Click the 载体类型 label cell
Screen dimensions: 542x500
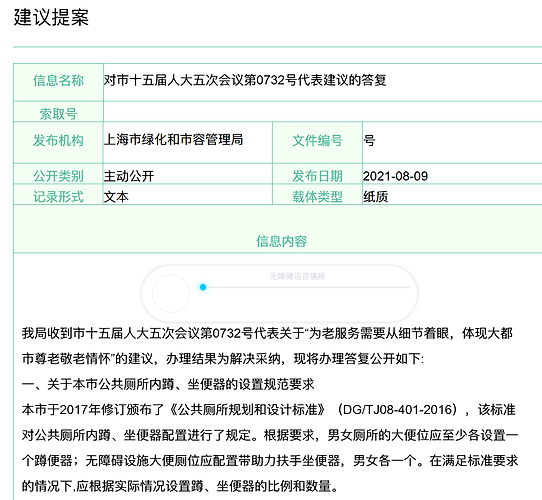tap(317, 195)
